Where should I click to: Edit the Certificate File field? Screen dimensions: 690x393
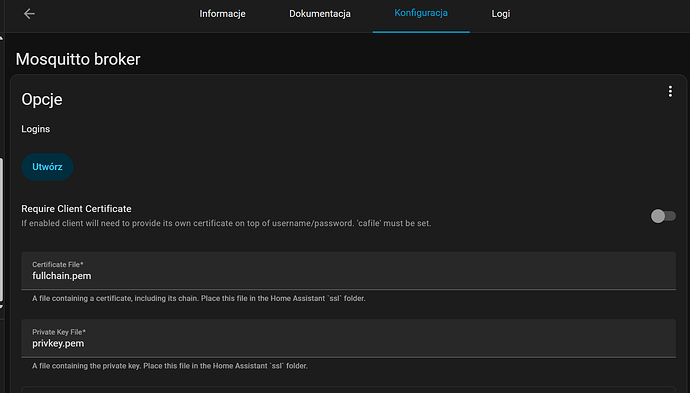(x=349, y=271)
